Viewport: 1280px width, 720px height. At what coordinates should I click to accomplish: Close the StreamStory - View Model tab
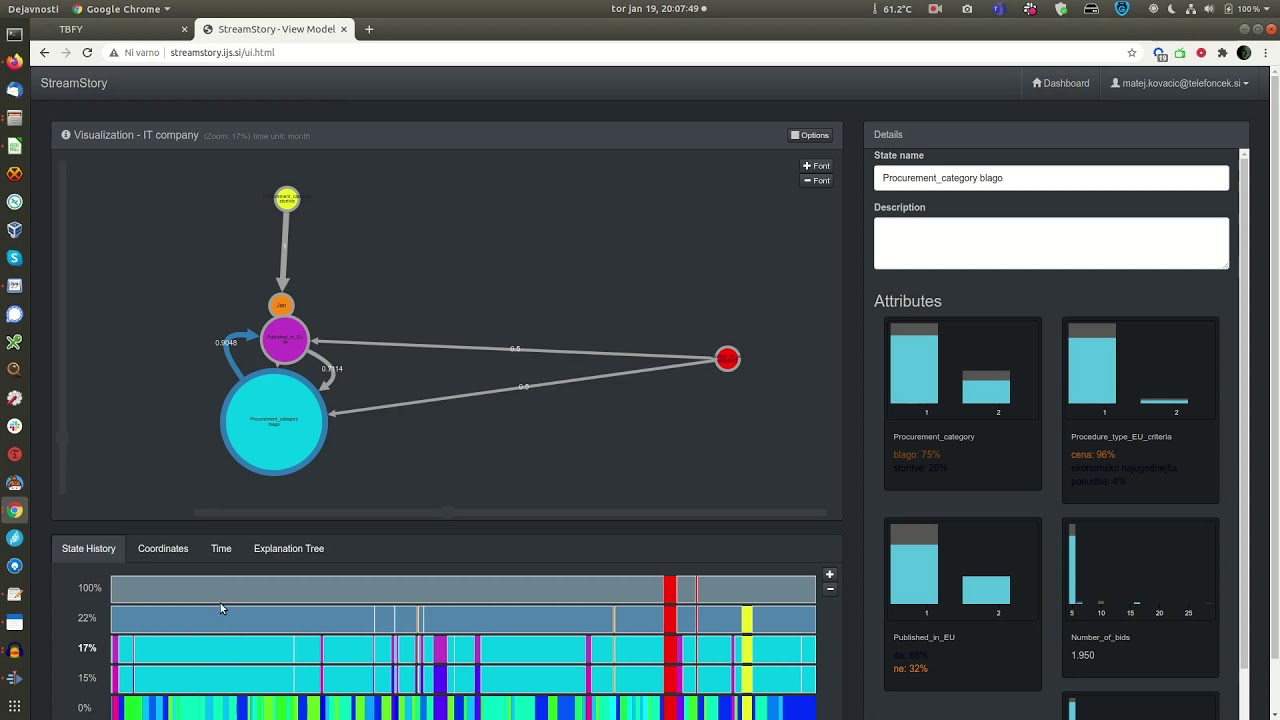(344, 29)
